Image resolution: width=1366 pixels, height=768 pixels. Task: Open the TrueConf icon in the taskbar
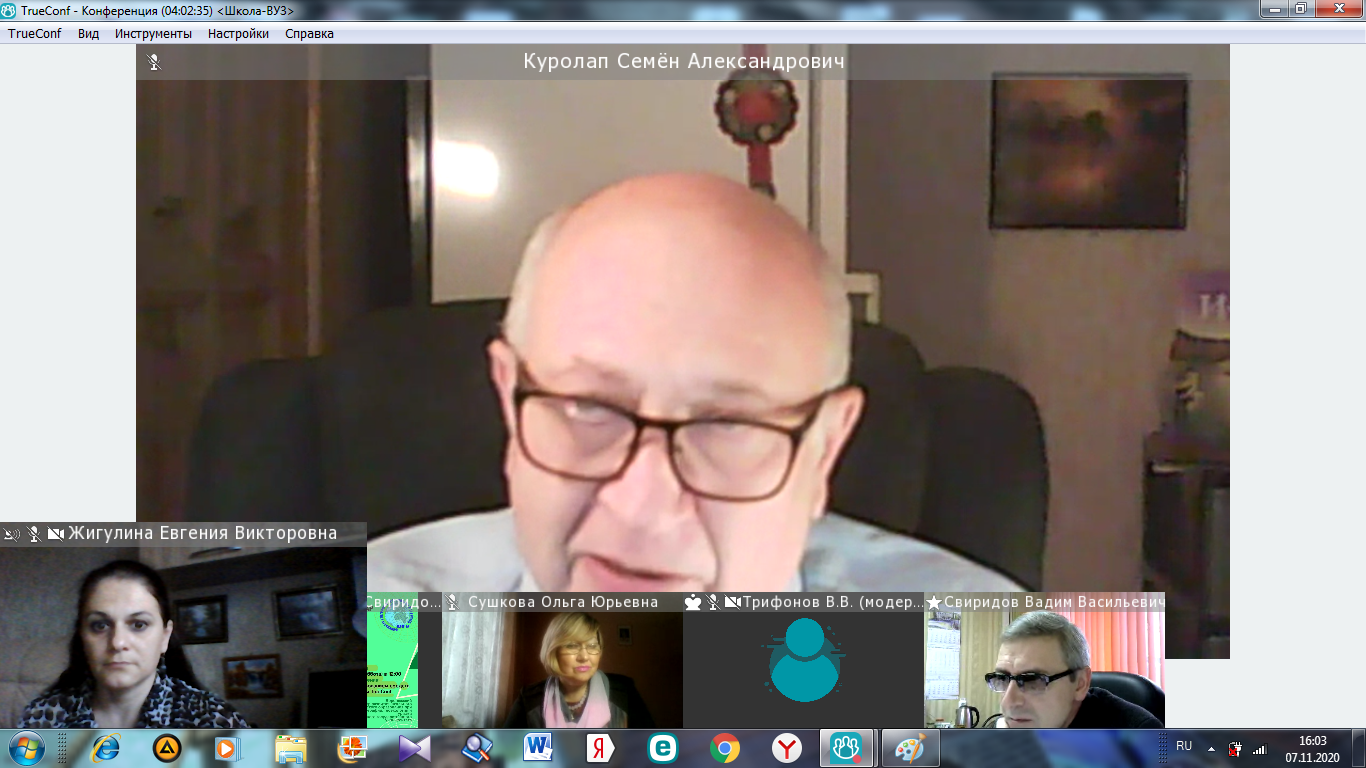pyautogui.click(x=846, y=748)
